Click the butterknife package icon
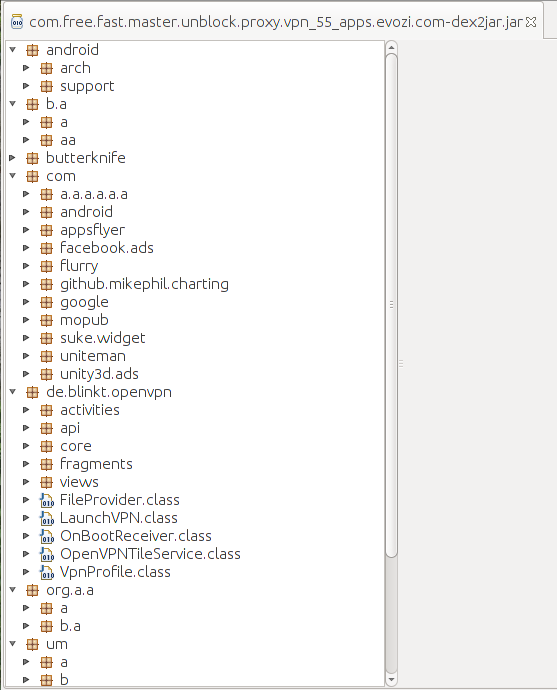 pos(32,158)
